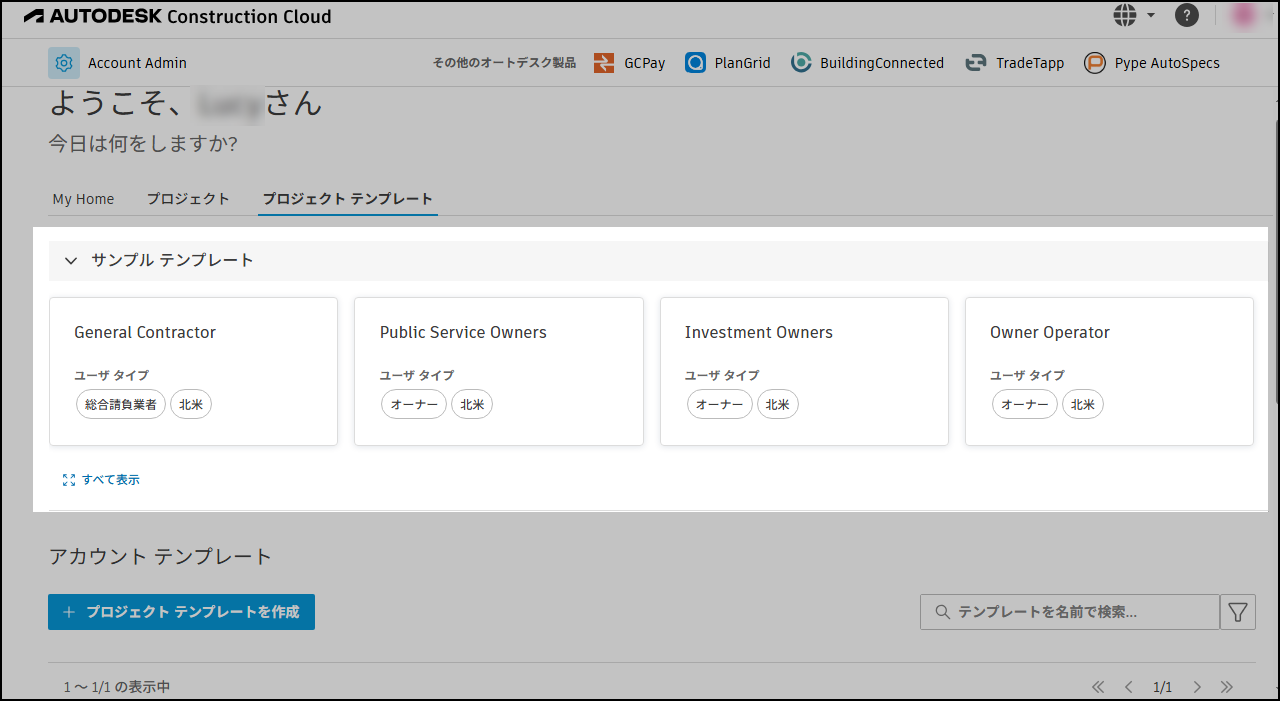Screen dimensions: 1280x701
Task: Click the Pype AutoSpecs product icon
Action: [1095, 63]
